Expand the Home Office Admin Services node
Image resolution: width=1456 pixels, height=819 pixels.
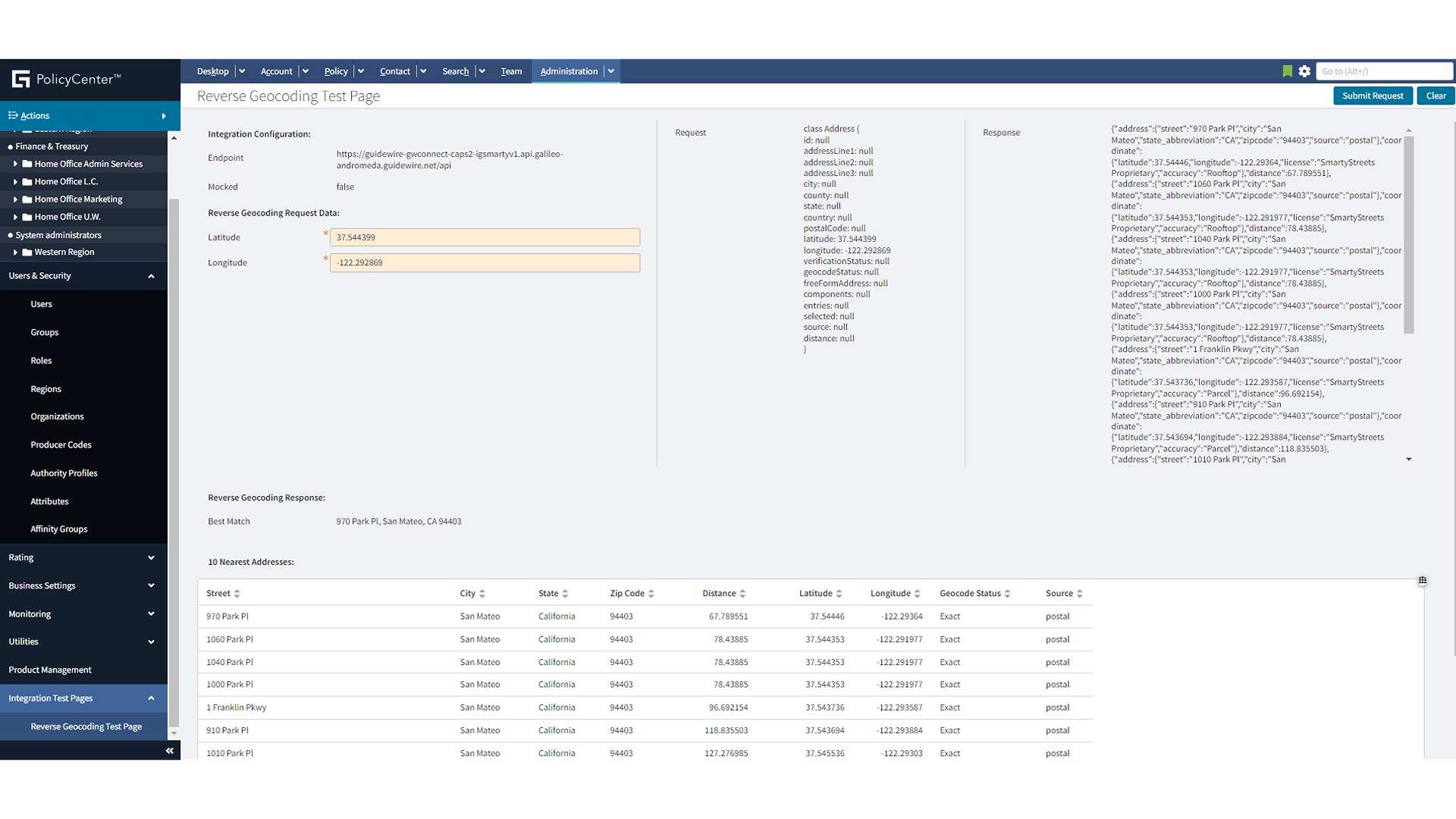[15, 164]
